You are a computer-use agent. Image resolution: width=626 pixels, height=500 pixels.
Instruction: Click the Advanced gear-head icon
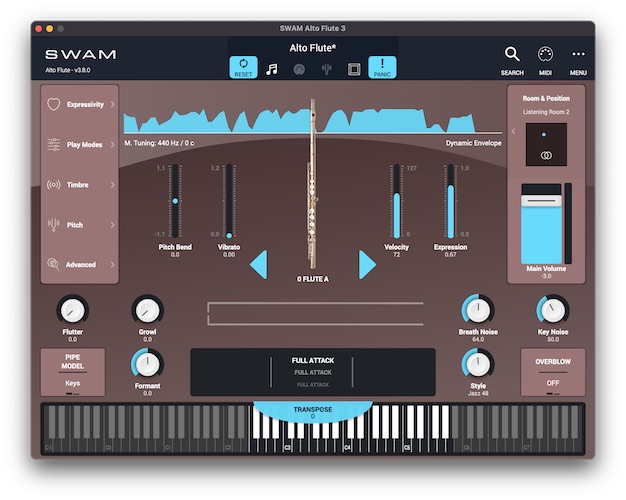pyautogui.click(x=53, y=264)
